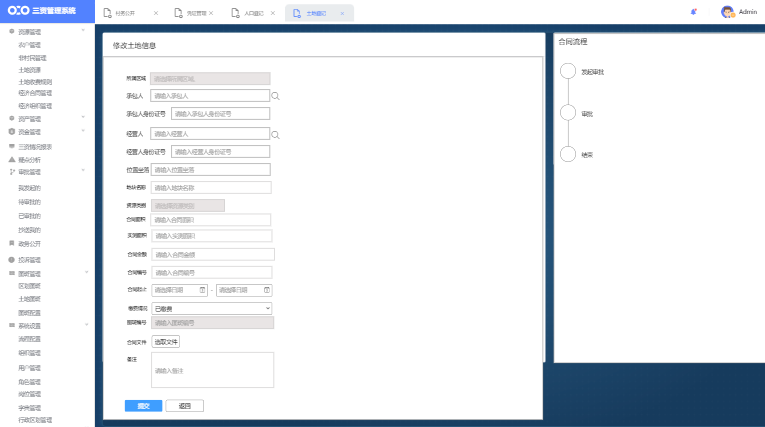Open 土地资源 in the sidebar menu
765x427 pixels.
coord(30,70)
